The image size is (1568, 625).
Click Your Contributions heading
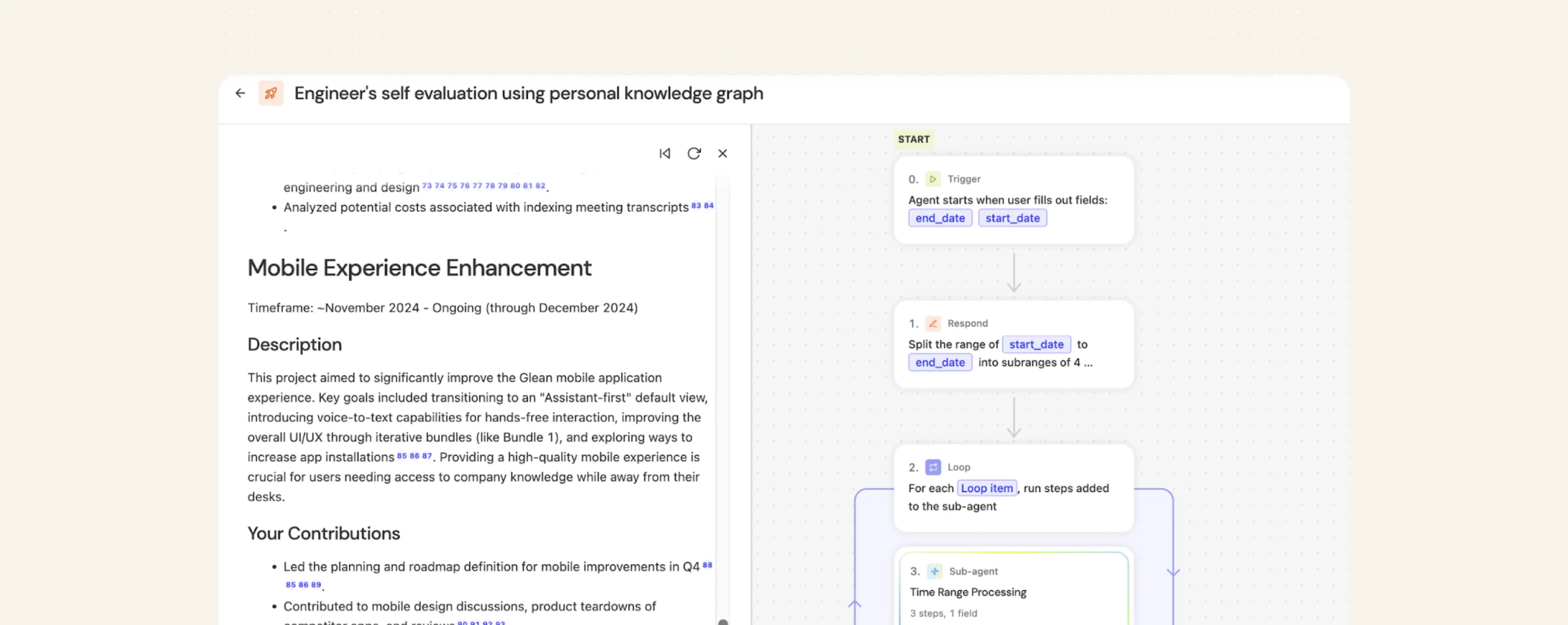pyautogui.click(x=324, y=533)
